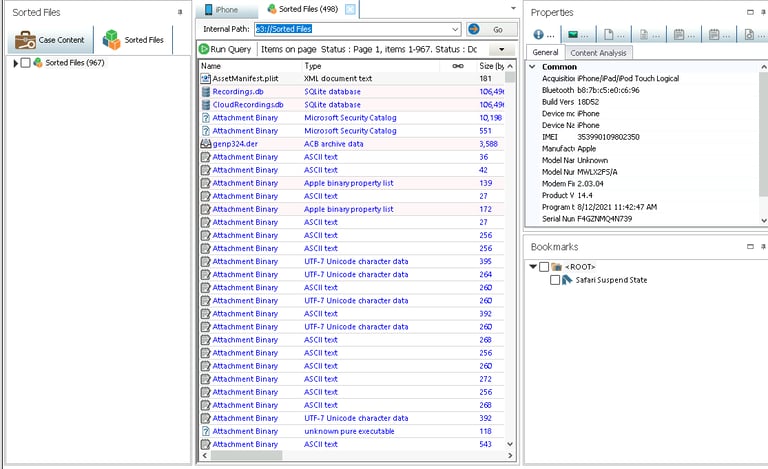
Task: Click the blue exclamation info icon in Properties
Action: tap(538, 34)
